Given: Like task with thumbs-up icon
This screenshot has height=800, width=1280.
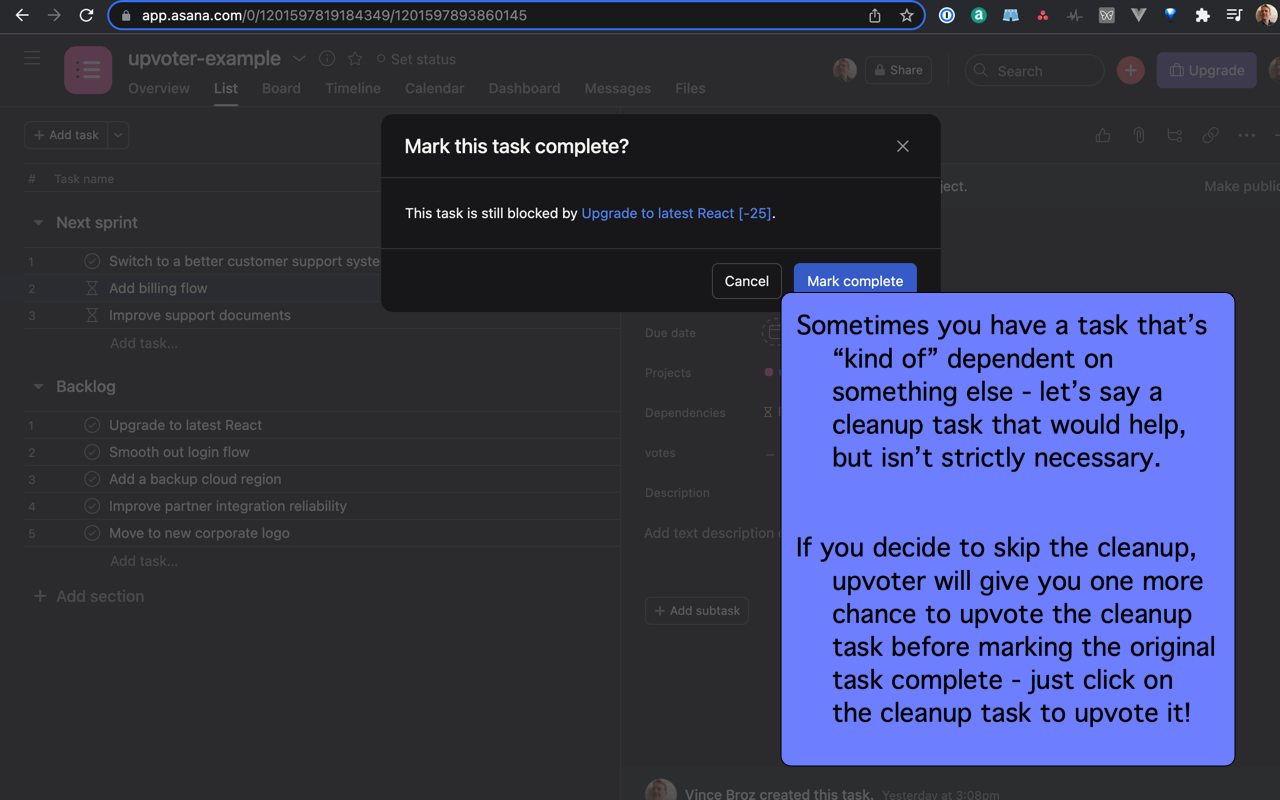Looking at the screenshot, I should click(1103, 135).
